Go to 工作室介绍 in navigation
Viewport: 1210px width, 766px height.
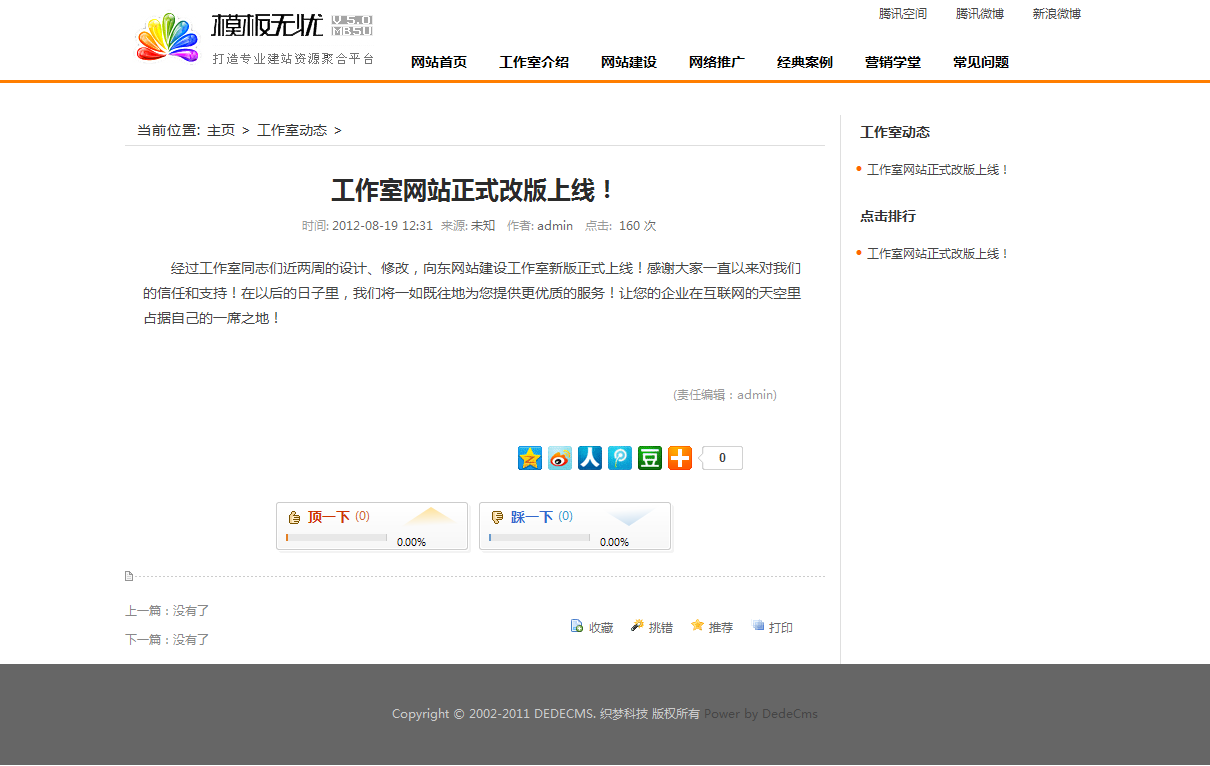coord(534,62)
